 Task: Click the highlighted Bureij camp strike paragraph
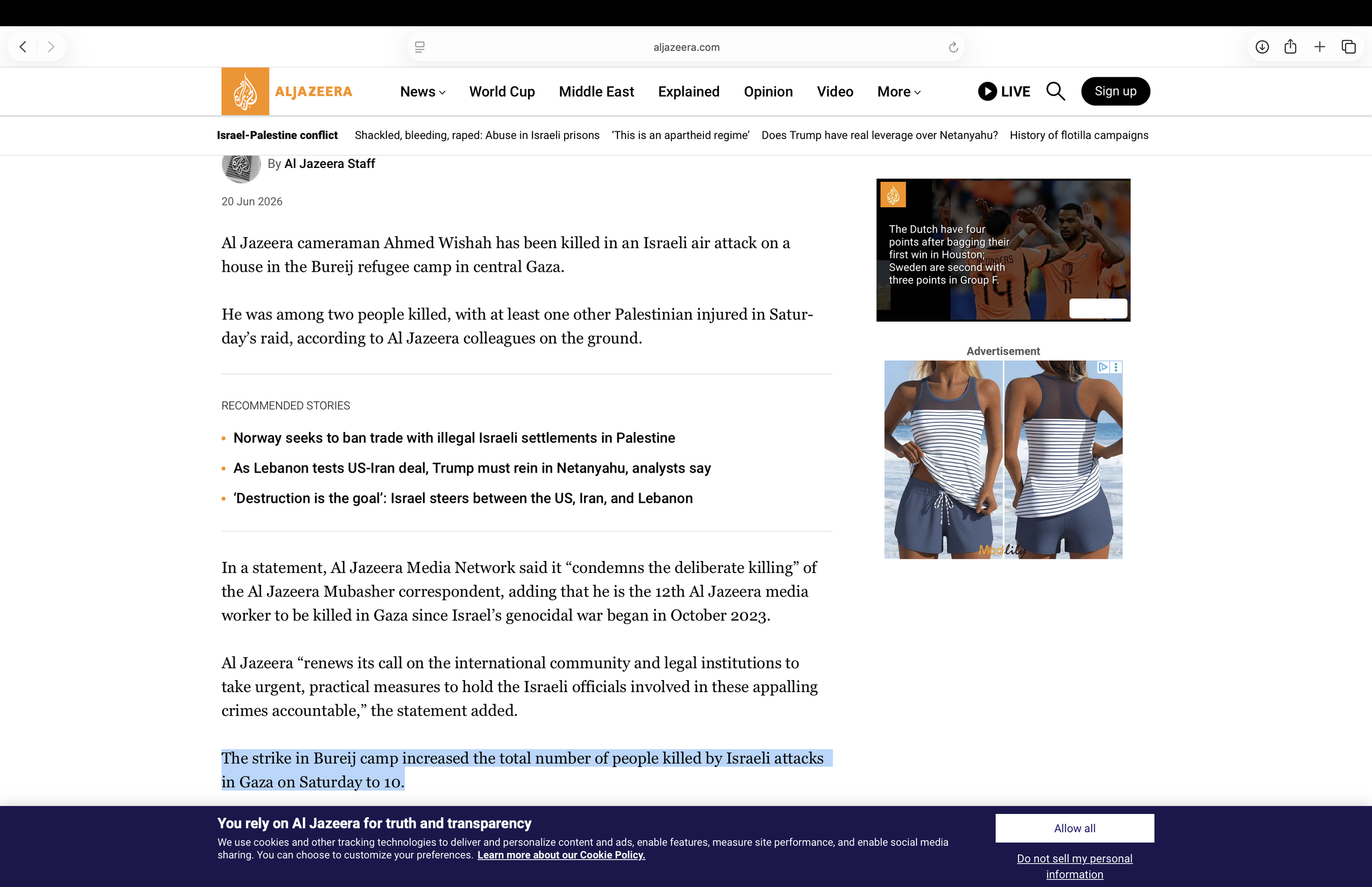(527, 770)
